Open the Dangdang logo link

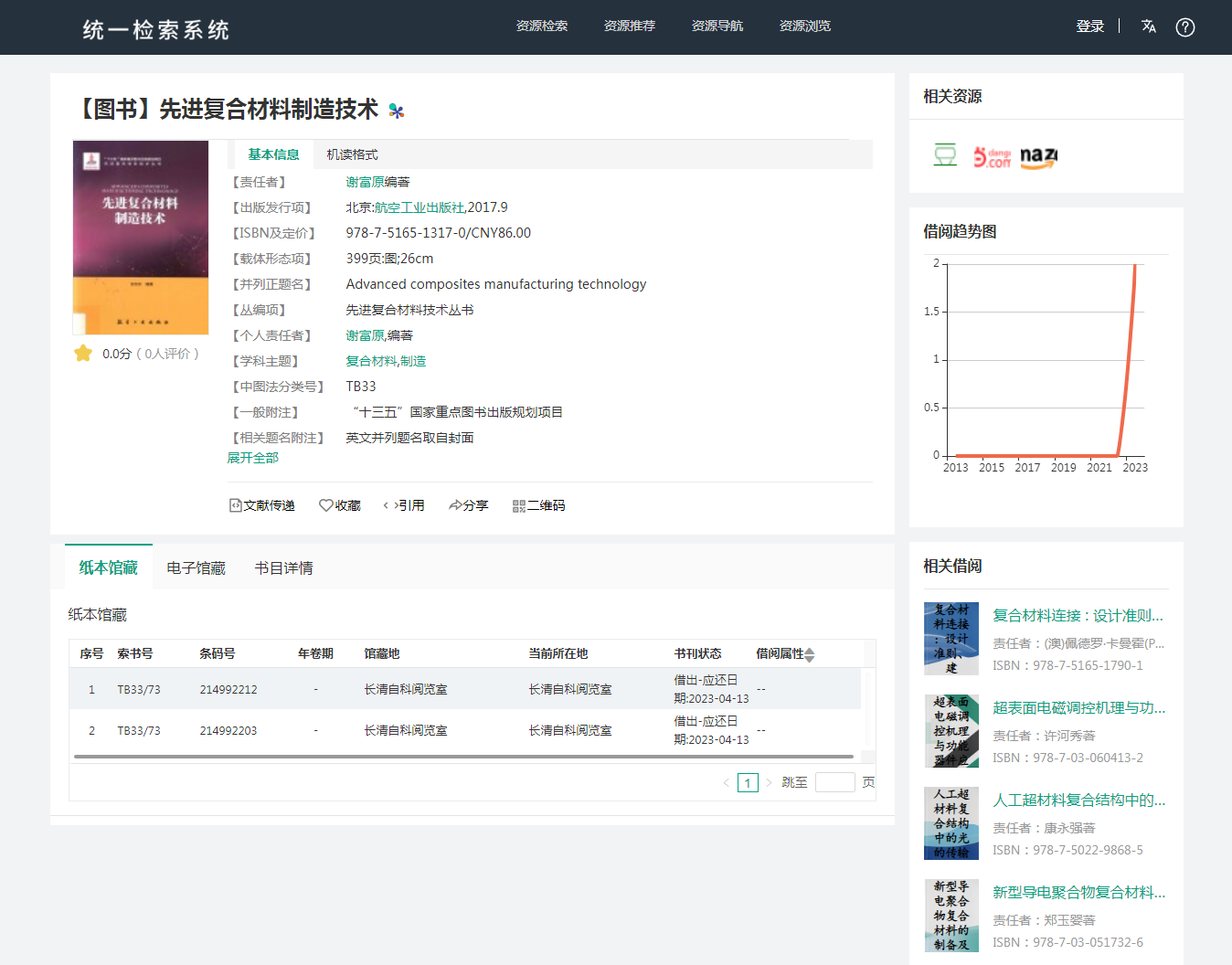(992, 157)
